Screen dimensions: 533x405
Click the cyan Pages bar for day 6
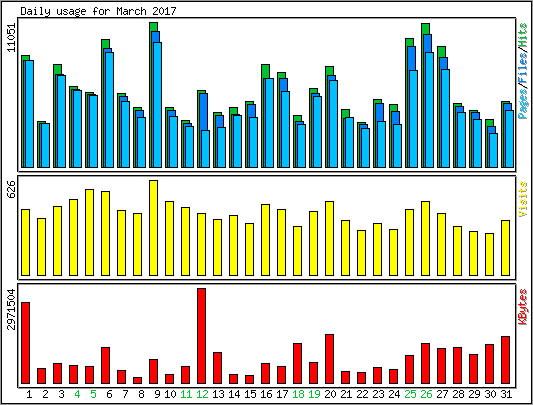[x=109, y=110]
